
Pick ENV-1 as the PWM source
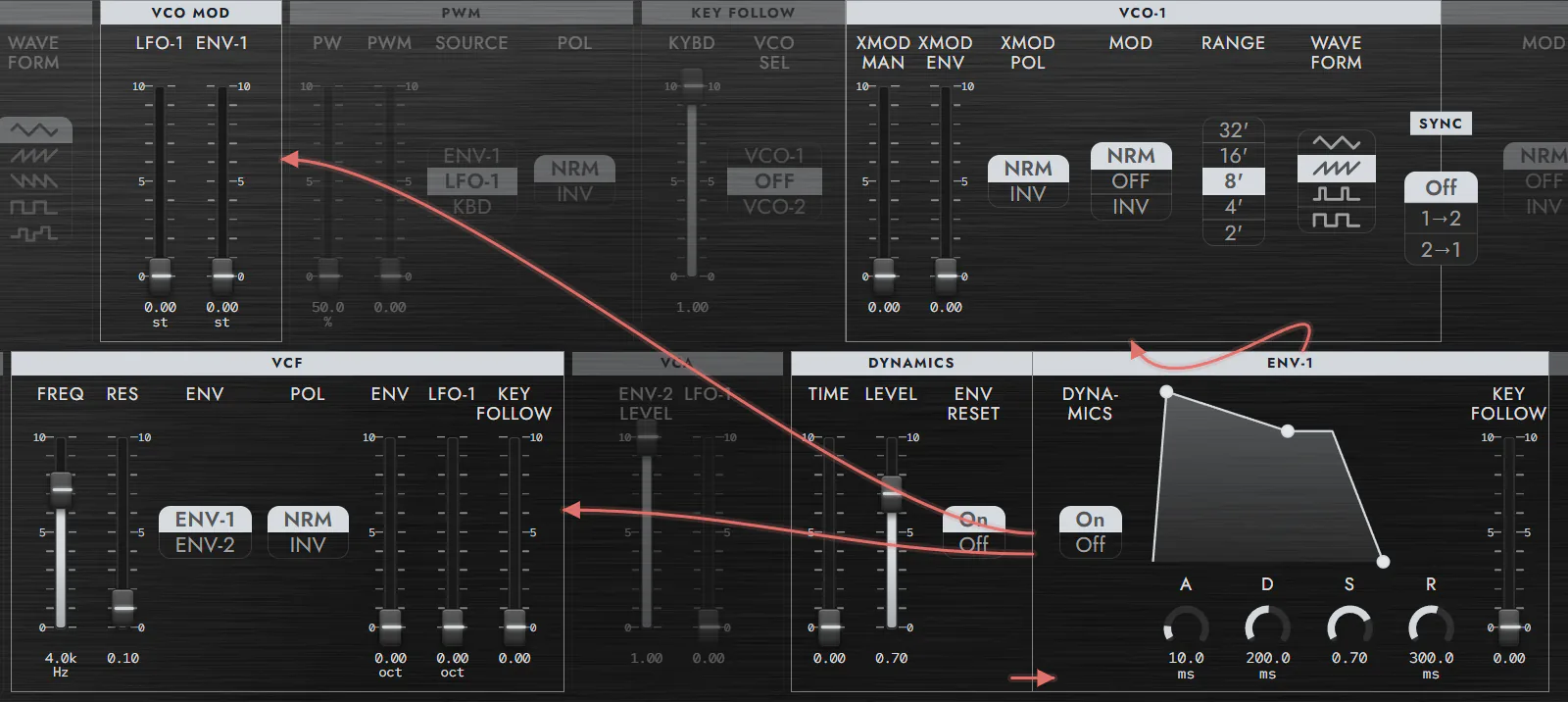click(471, 156)
